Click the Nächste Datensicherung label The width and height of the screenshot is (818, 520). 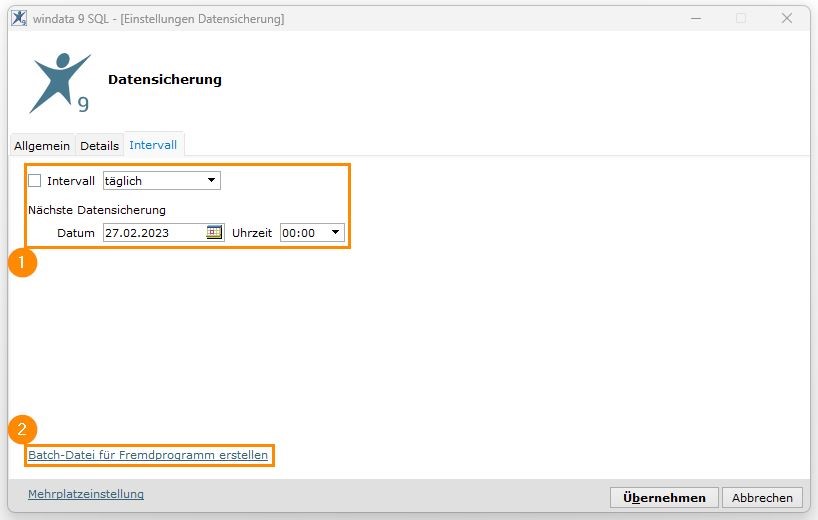coord(97,210)
